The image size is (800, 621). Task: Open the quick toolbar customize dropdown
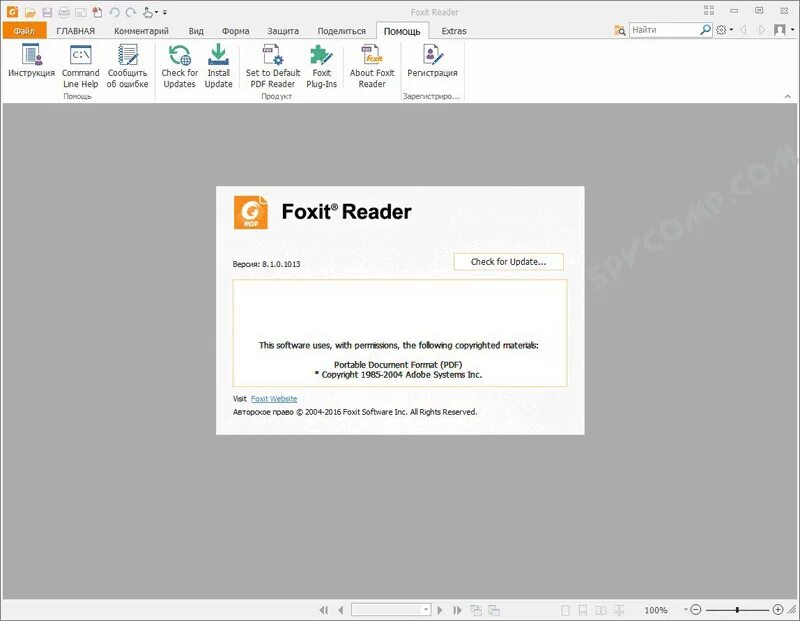tap(164, 12)
